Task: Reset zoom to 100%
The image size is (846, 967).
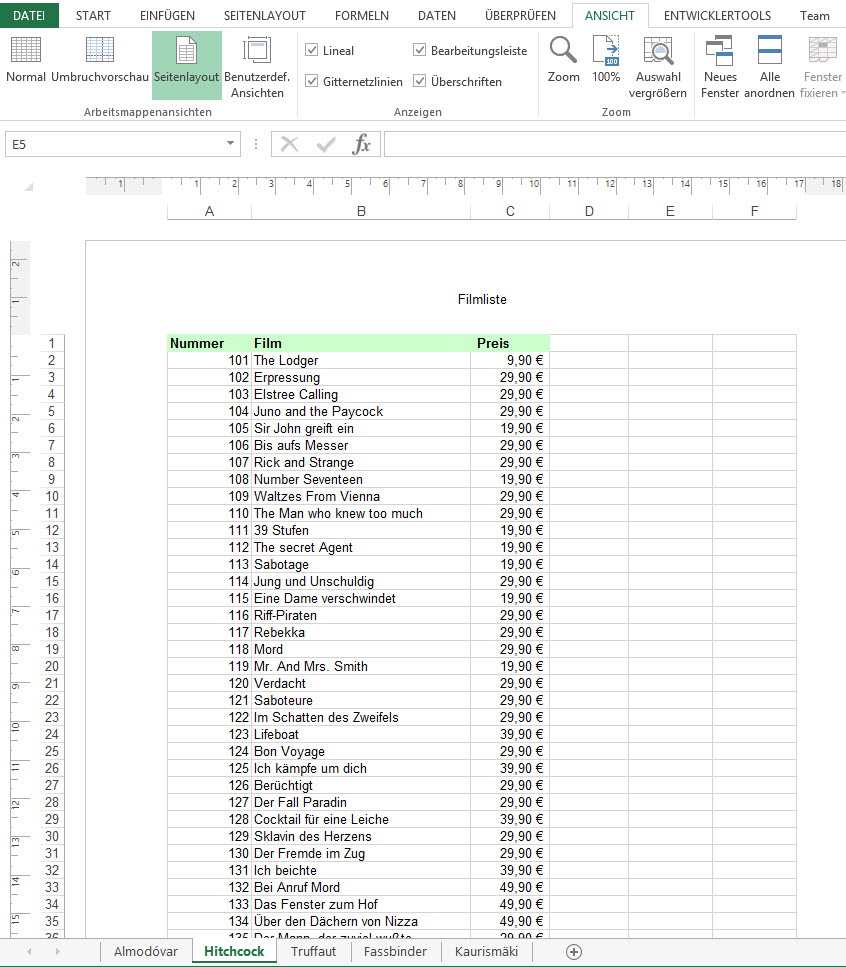Action: [606, 62]
